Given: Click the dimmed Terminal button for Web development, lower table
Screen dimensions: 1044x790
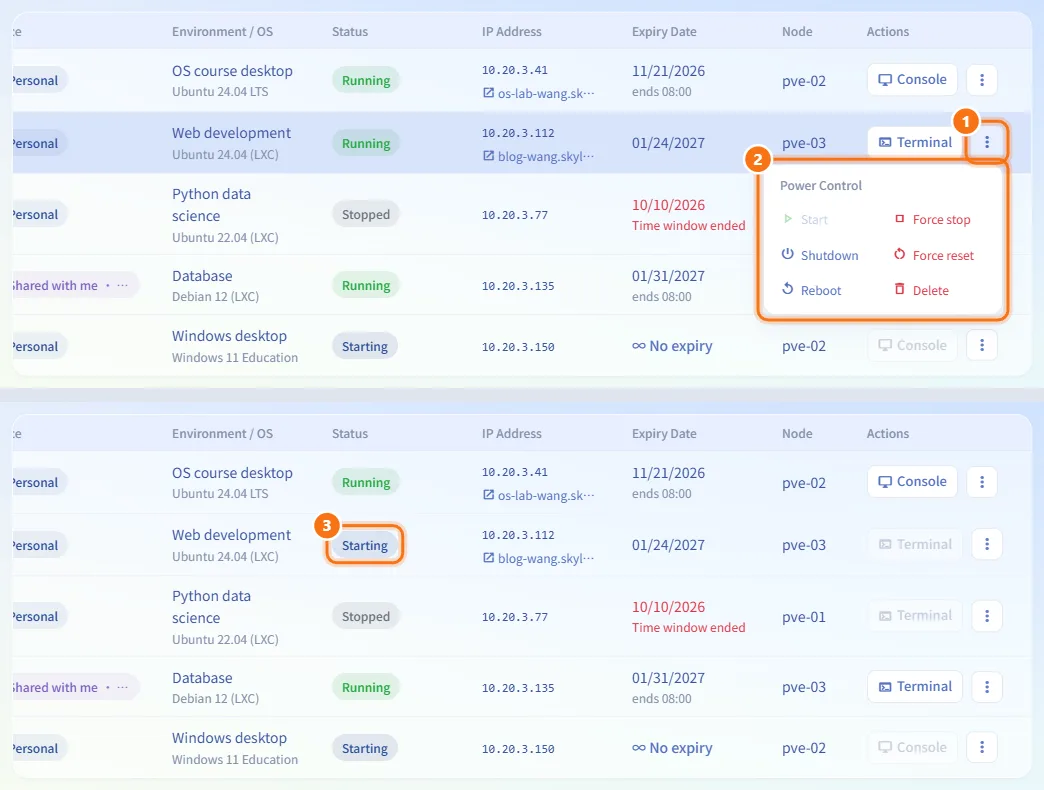Looking at the screenshot, I should [915, 544].
